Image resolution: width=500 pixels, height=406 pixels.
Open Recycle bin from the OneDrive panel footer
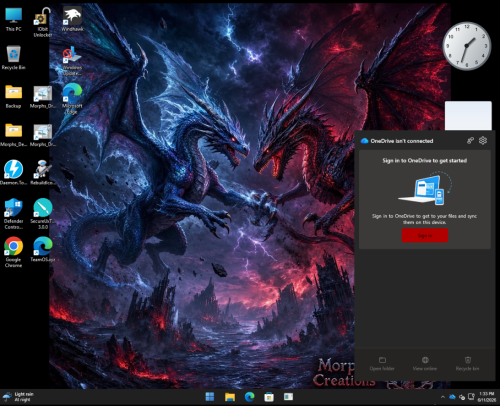[x=467, y=364]
